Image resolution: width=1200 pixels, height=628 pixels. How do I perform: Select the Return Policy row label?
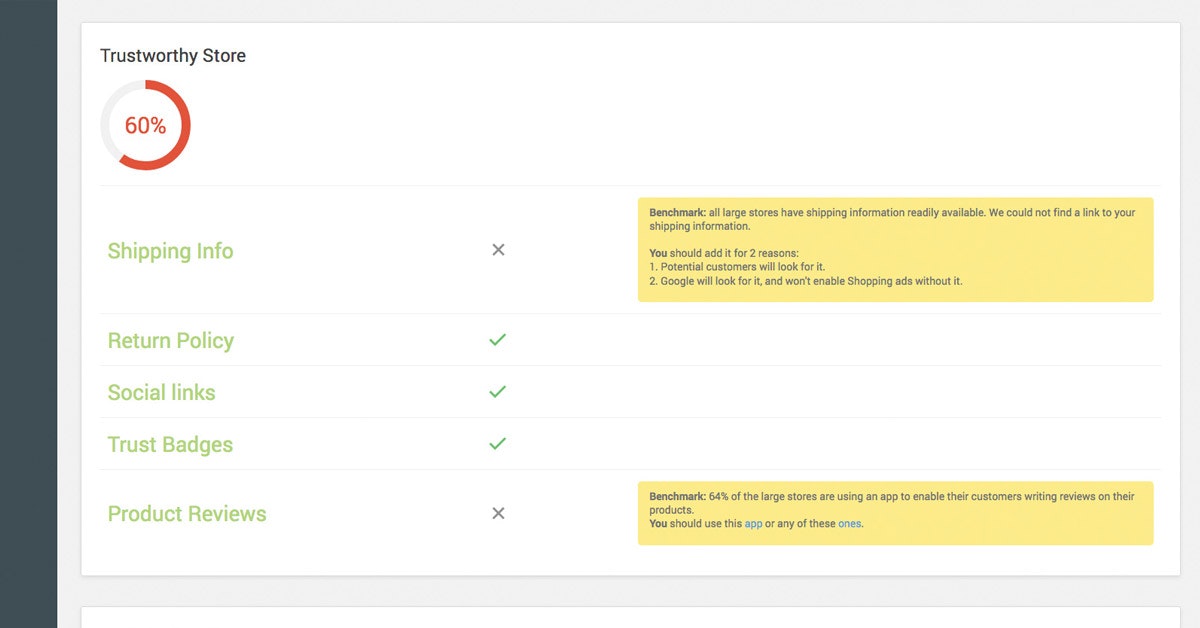coord(170,341)
